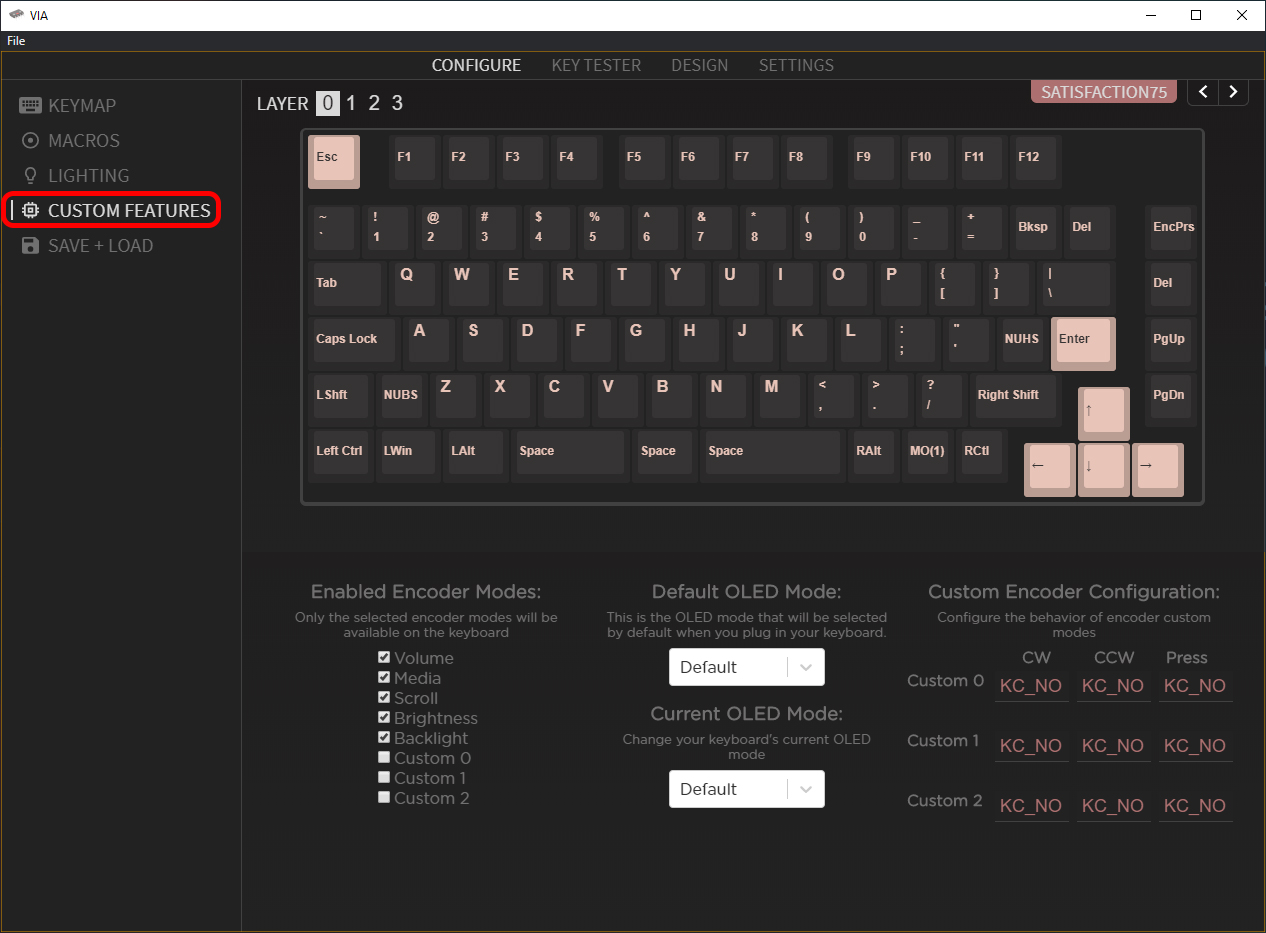Edit the Custom 0 CW keycode field
Image resolution: width=1266 pixels, height=933 pixels.
tap(1031, 686)
